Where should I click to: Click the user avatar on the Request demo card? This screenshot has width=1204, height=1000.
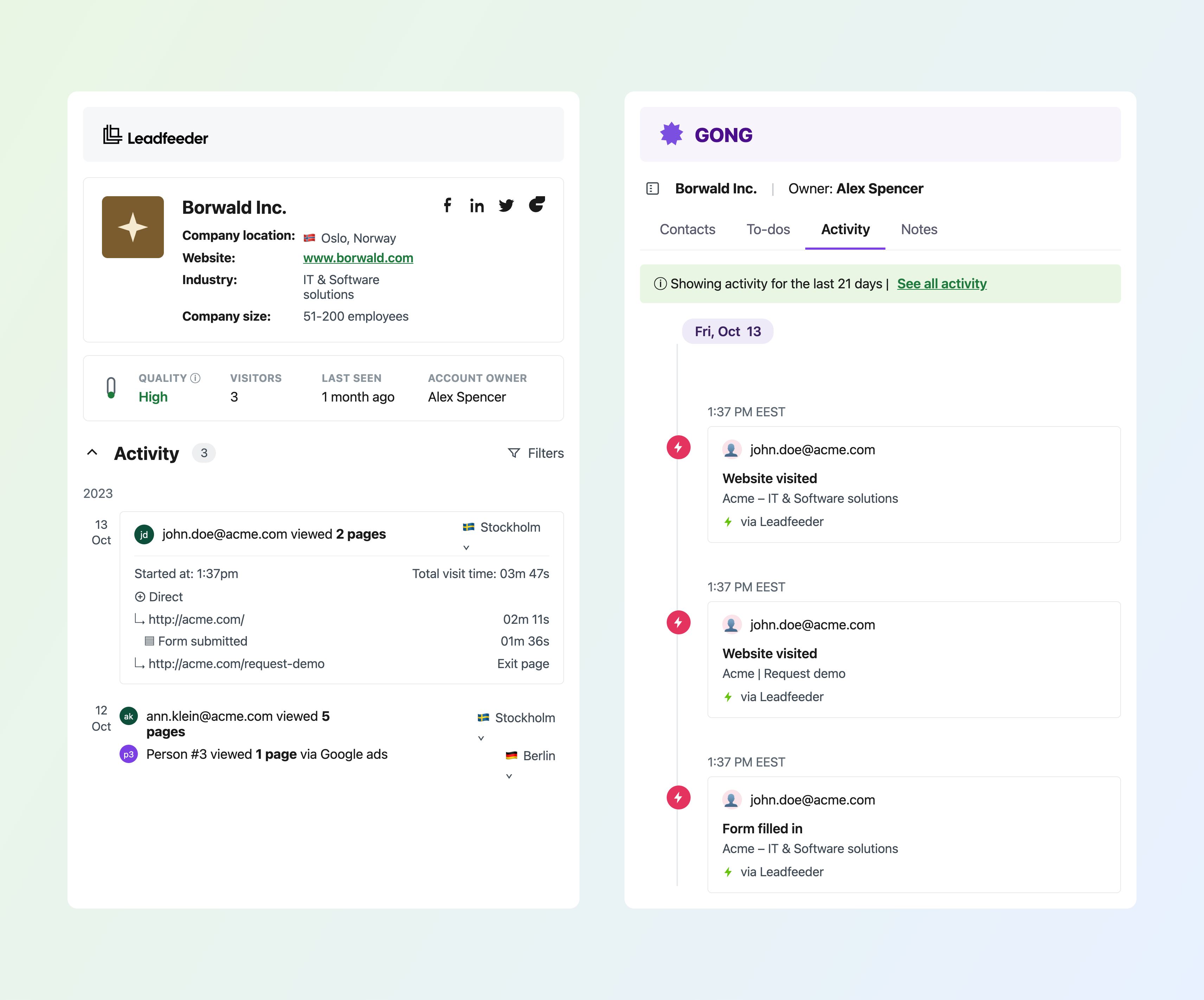pyautogui.click(x=731, y=624)
